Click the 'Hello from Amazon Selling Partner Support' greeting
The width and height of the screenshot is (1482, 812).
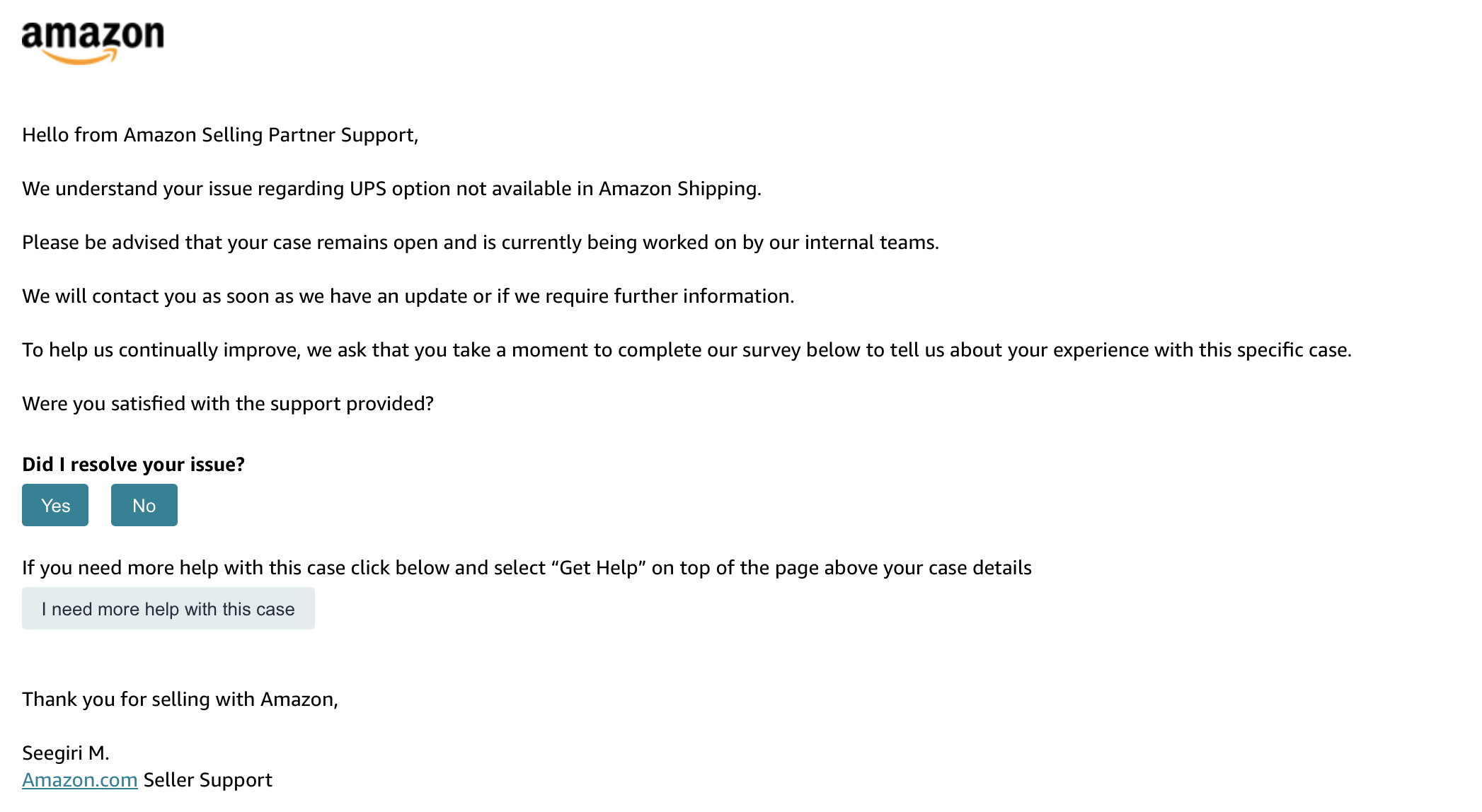pos(220,134)
